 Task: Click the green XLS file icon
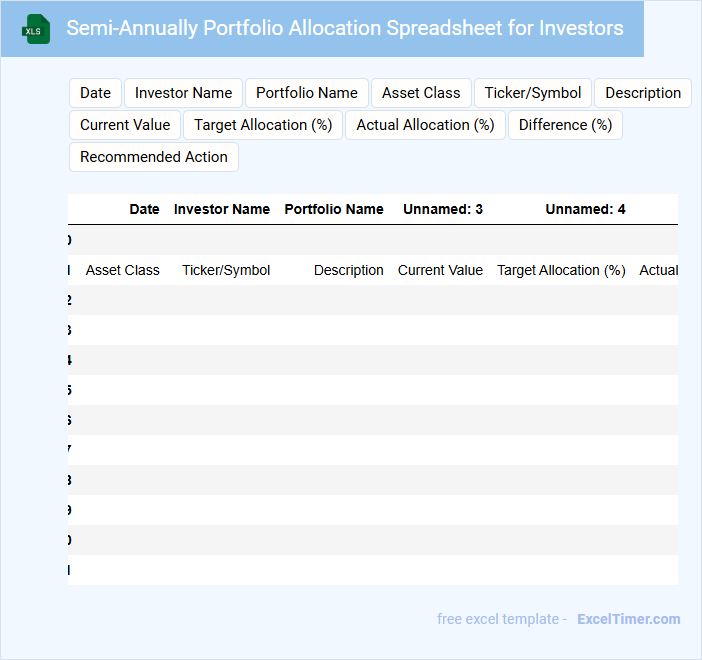click(37, 29)
